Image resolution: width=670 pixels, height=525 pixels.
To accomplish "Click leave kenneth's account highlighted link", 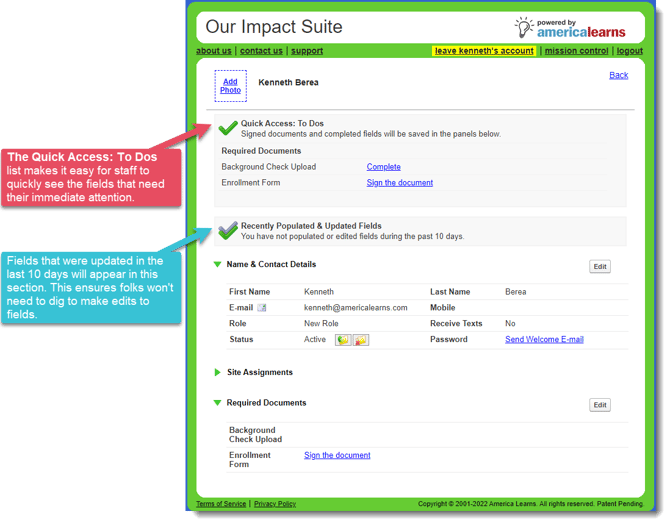I will (484, 51).
